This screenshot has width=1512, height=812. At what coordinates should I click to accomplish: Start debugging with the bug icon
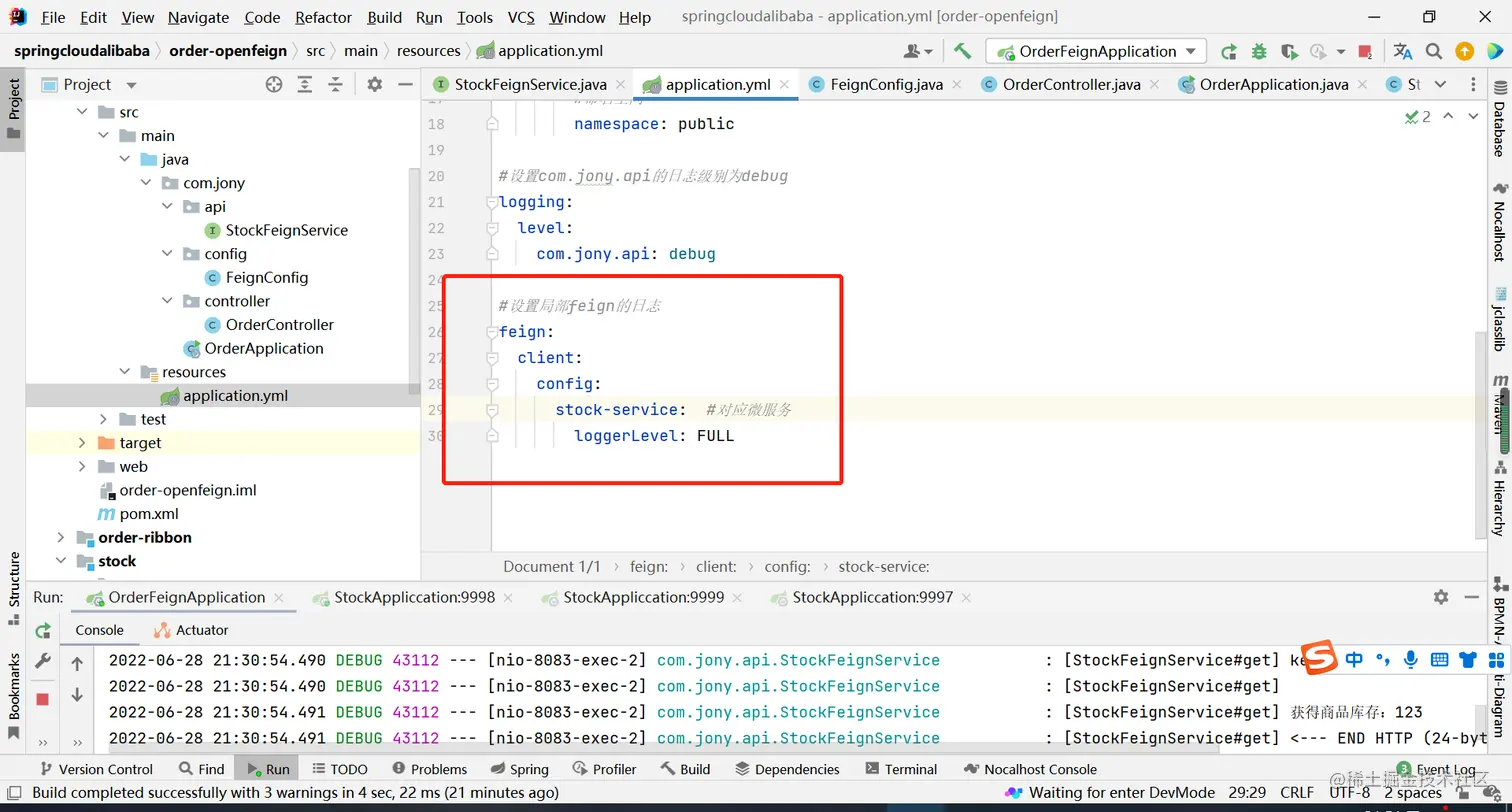(x=1259, y=51)
